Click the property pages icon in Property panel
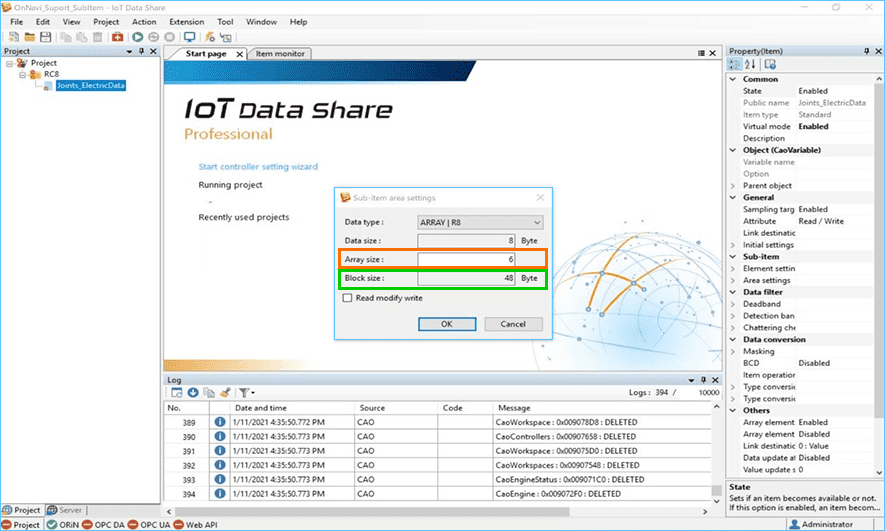Viewport: 885px width, 531px height. pyautogui.click(x=770, y=64)
